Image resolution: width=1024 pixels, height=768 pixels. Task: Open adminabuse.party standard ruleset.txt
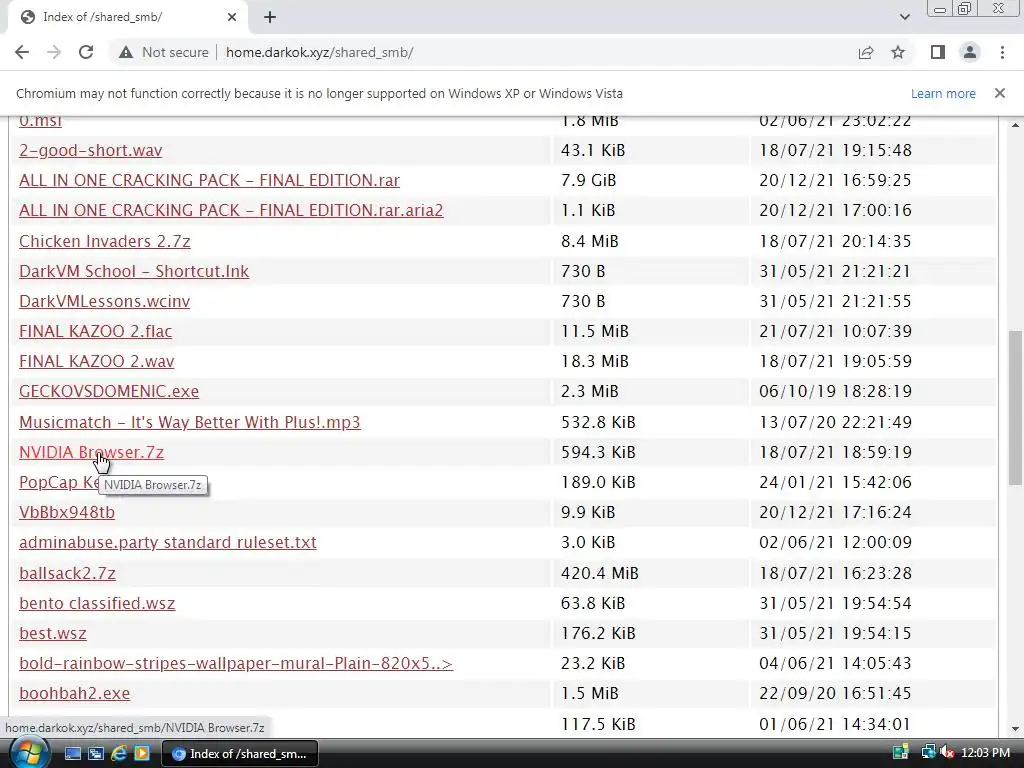[168, 542]
